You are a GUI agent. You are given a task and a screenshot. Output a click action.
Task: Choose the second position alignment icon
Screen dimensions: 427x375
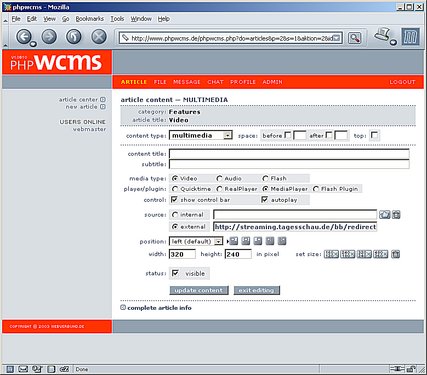pyautogui.click(x=246, y=241)
